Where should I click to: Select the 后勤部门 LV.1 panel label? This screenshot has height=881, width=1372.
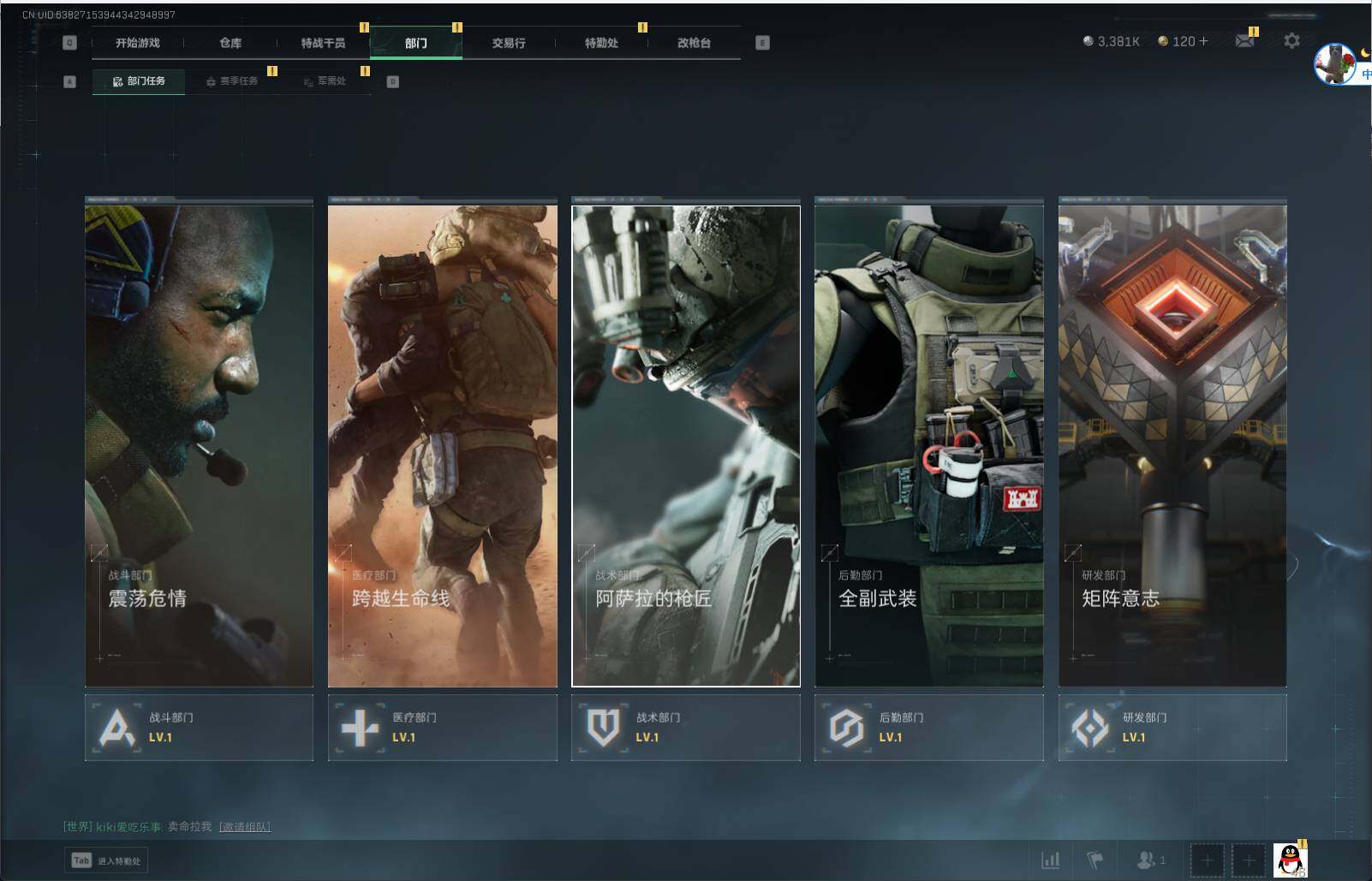[901, 727]
